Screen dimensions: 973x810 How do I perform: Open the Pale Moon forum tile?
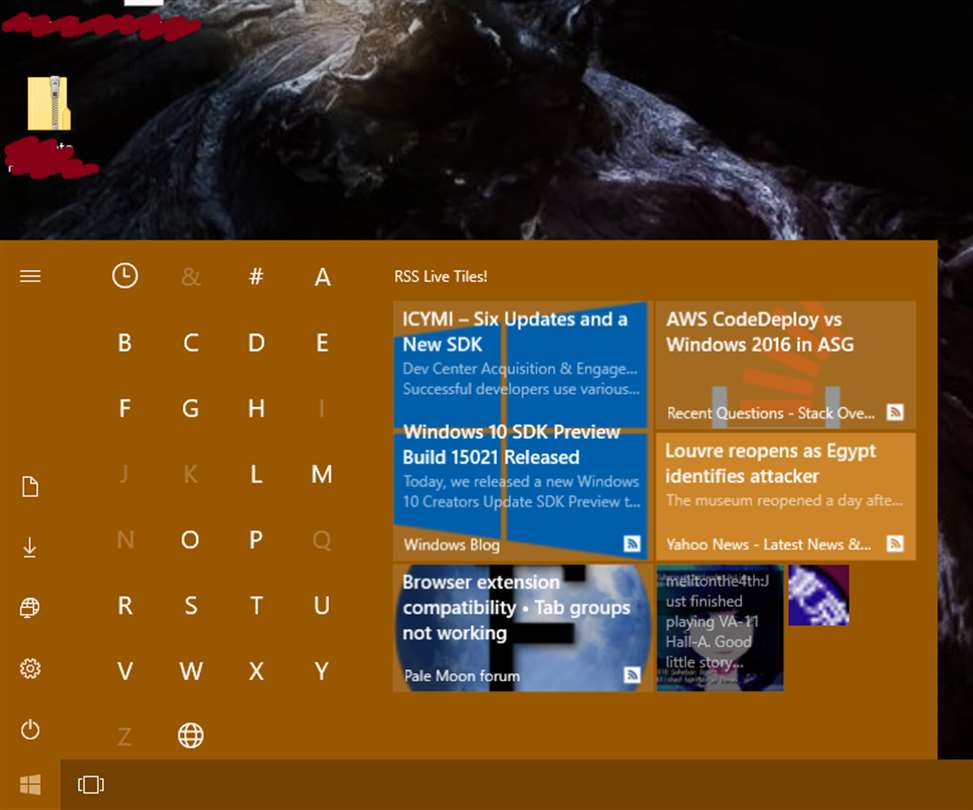point(521,628)
